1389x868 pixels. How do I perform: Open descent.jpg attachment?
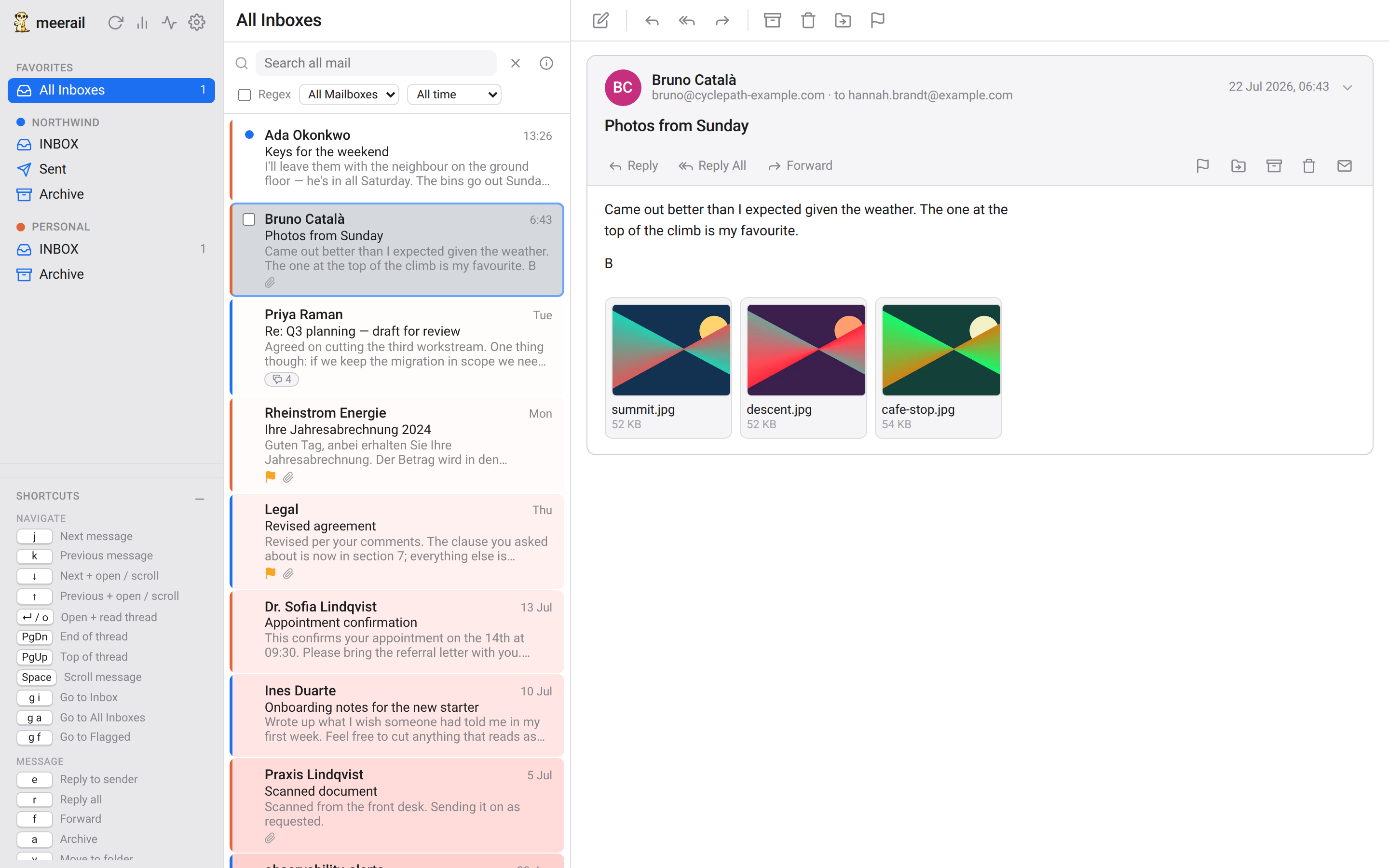click(x=803, y=368)
